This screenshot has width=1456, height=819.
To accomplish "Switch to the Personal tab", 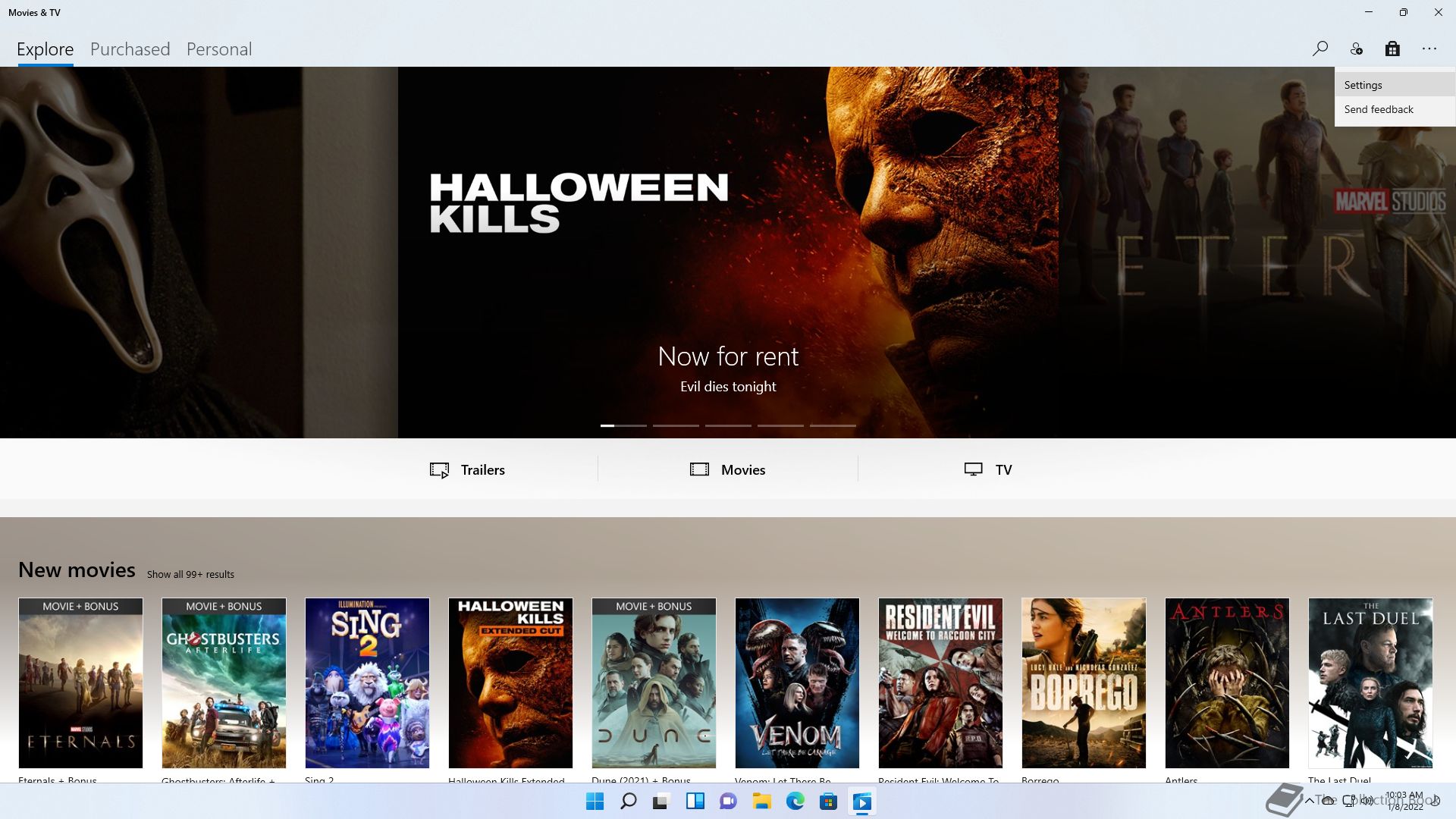I will tap(219, 49).
